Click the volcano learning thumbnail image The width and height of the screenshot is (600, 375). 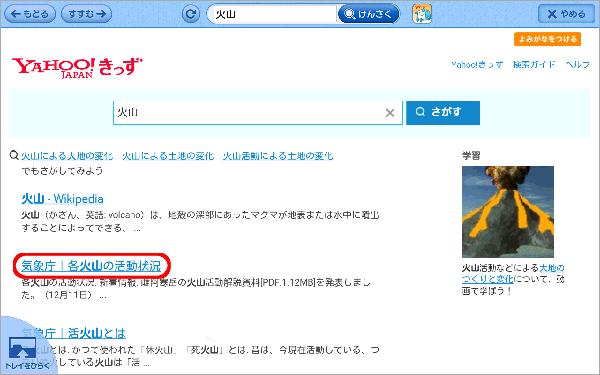pyautogui.click(x=508, y=212)
